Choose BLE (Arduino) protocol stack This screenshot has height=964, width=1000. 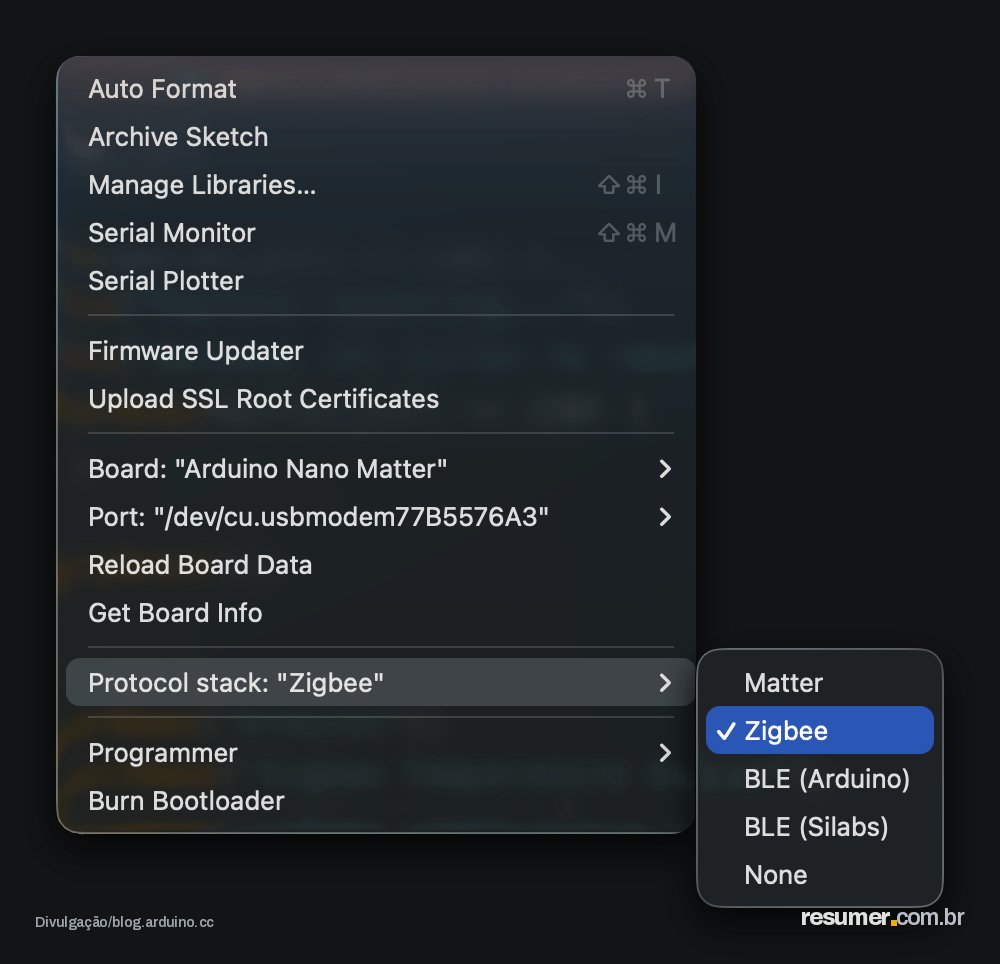(820, 778)
